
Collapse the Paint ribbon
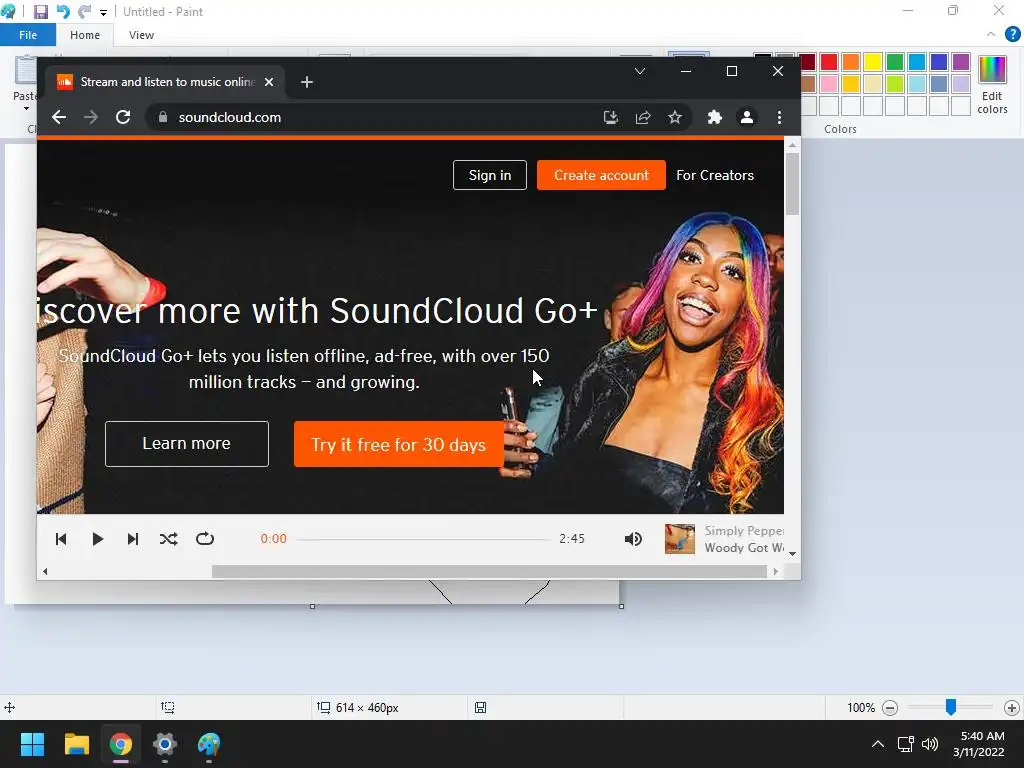[x=991, y=35]
